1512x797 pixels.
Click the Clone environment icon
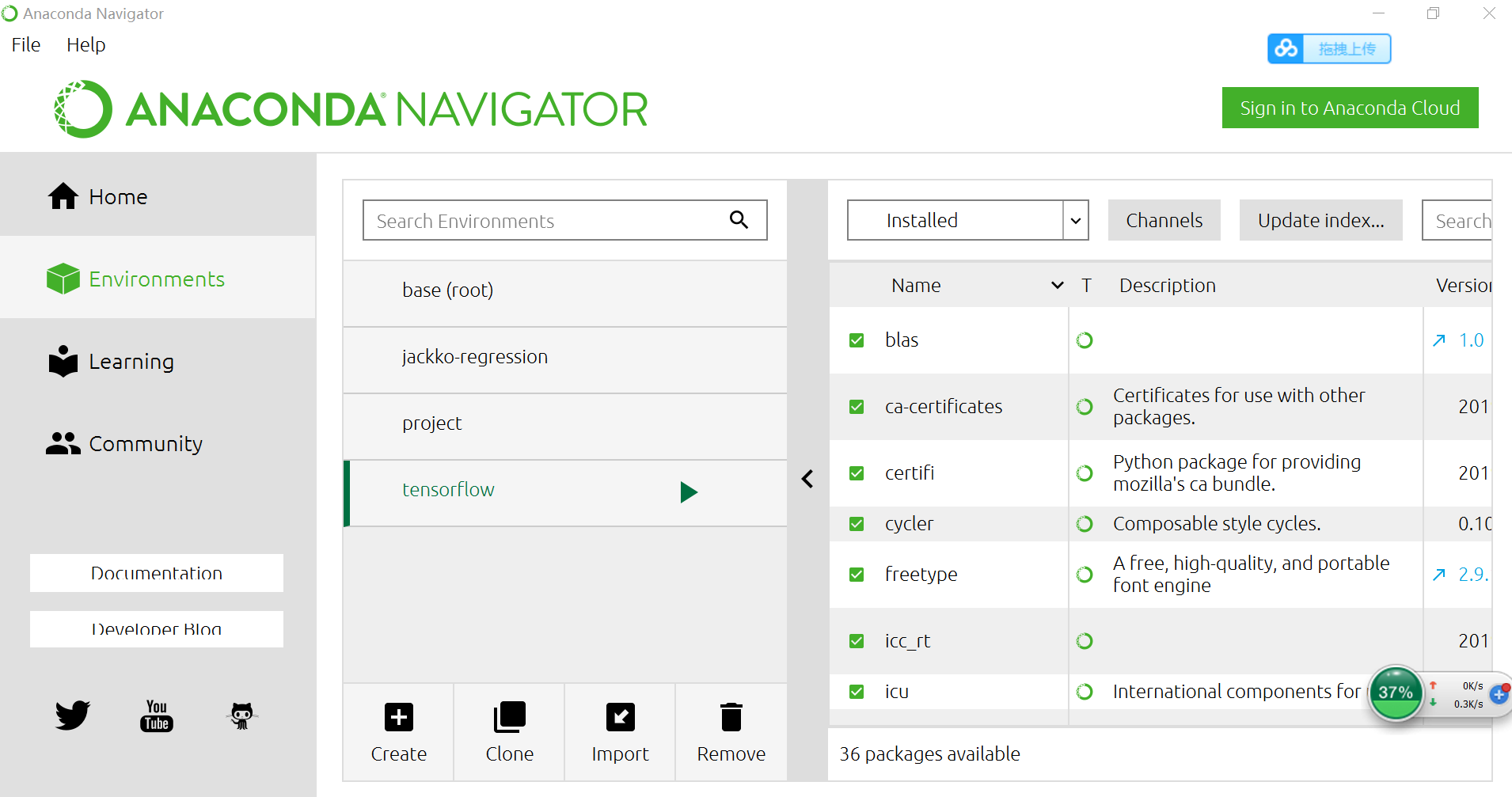509,717
